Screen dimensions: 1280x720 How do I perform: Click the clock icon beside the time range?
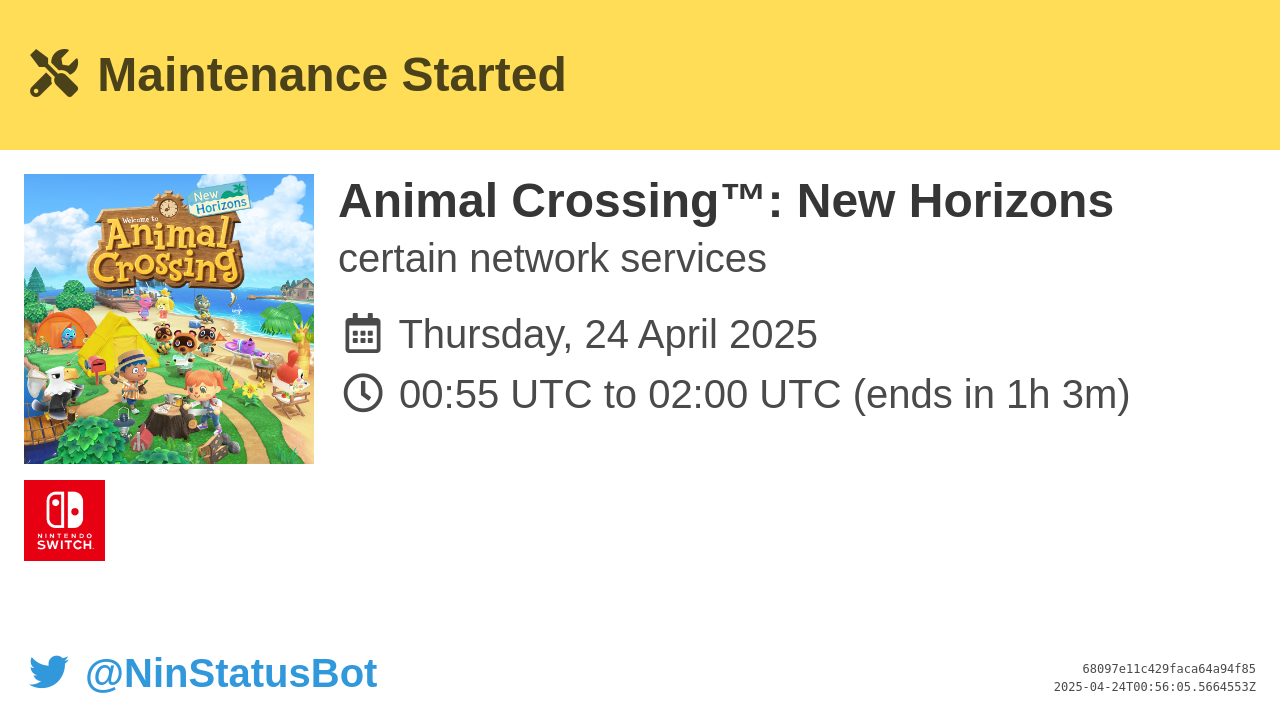tap(363, 393)
